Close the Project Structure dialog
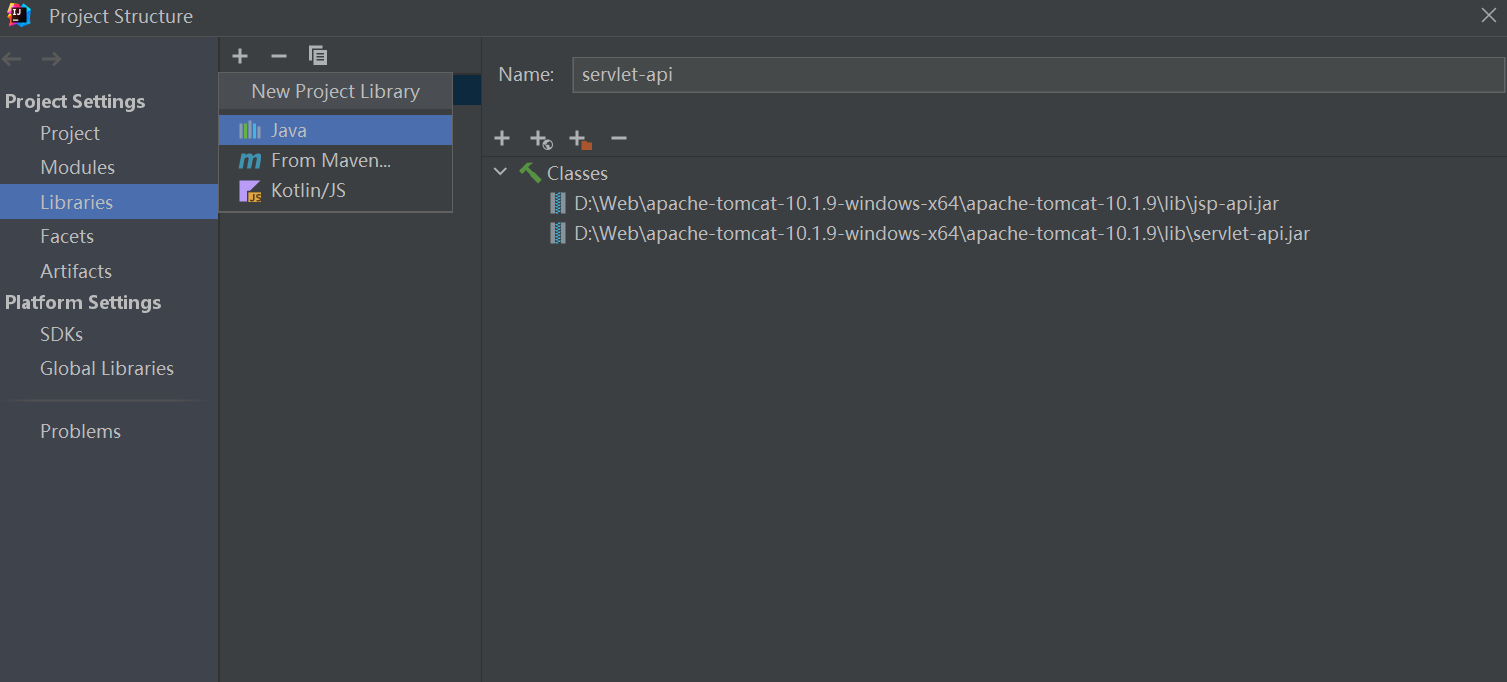This screenshot has width=1507, height=682. point(1488,14)
